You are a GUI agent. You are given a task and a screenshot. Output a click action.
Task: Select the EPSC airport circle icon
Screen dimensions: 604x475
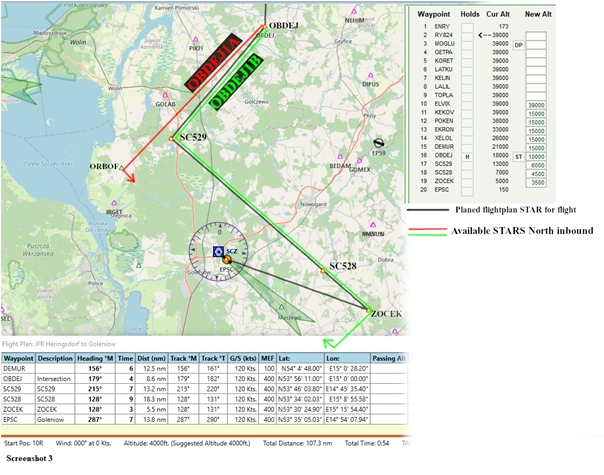point(227,260)
